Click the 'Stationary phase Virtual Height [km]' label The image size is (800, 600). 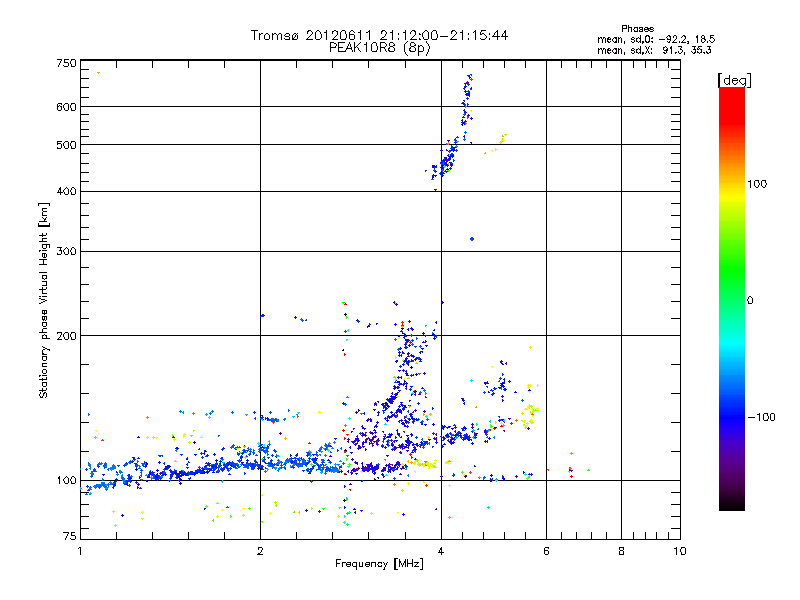coord(44,300)
